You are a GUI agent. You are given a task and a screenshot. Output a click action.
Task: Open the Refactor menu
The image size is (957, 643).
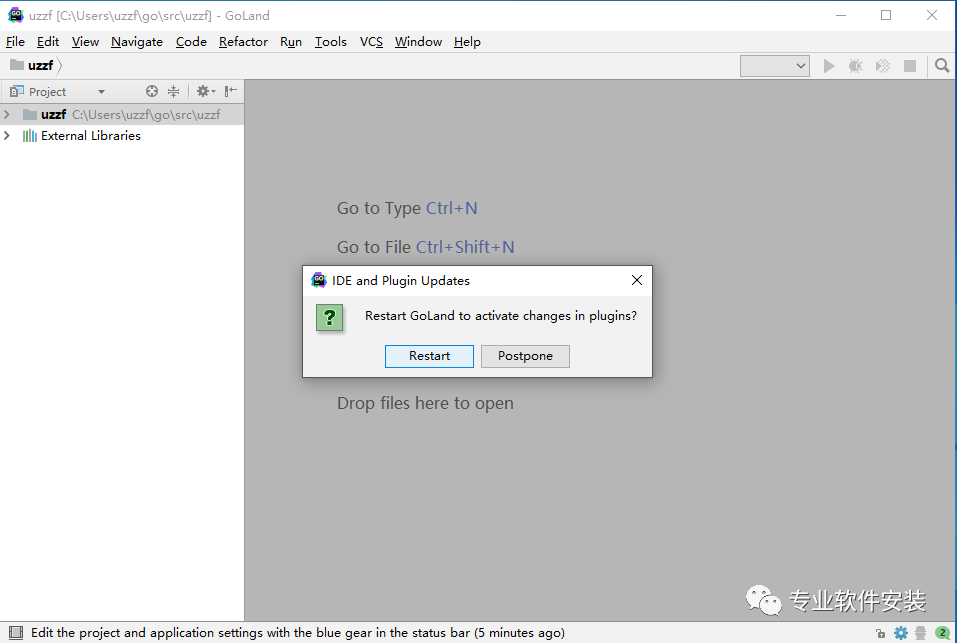(x=243, y=41)
